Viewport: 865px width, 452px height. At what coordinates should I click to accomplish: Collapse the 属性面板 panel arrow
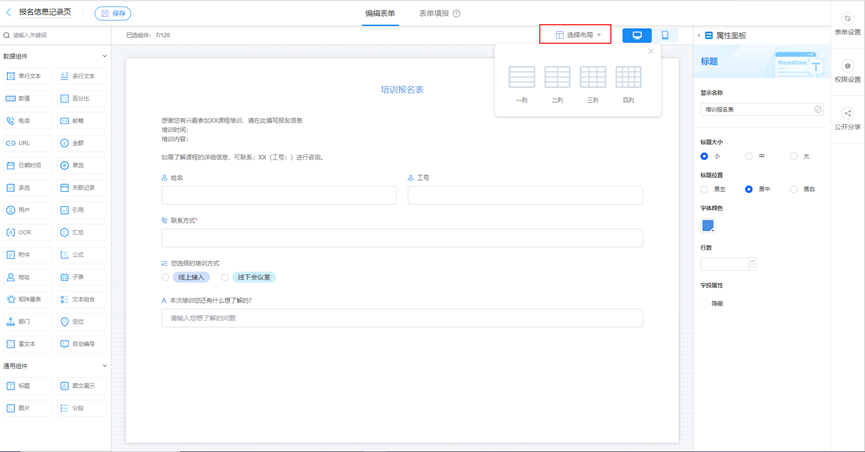698,35
